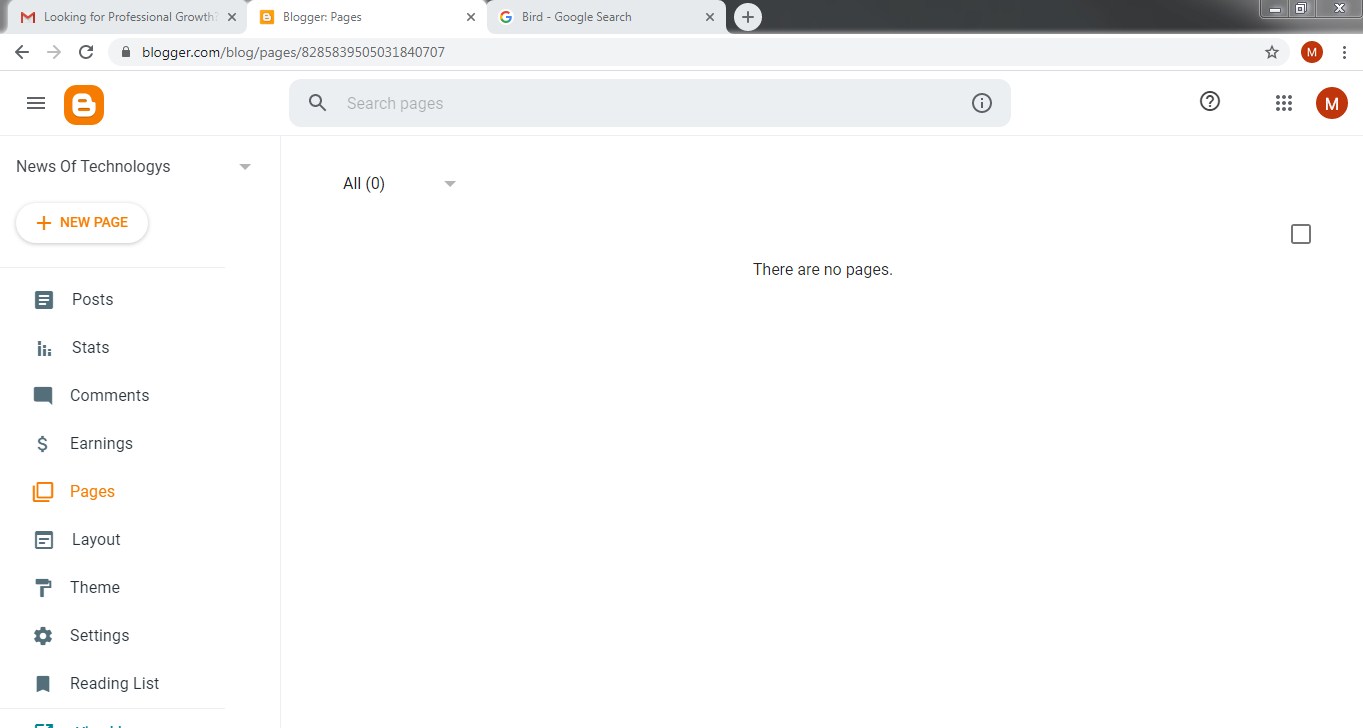Click the Earnings dollar sign icon
Viewport: 1363px width, 728px height.
[42, 444]
